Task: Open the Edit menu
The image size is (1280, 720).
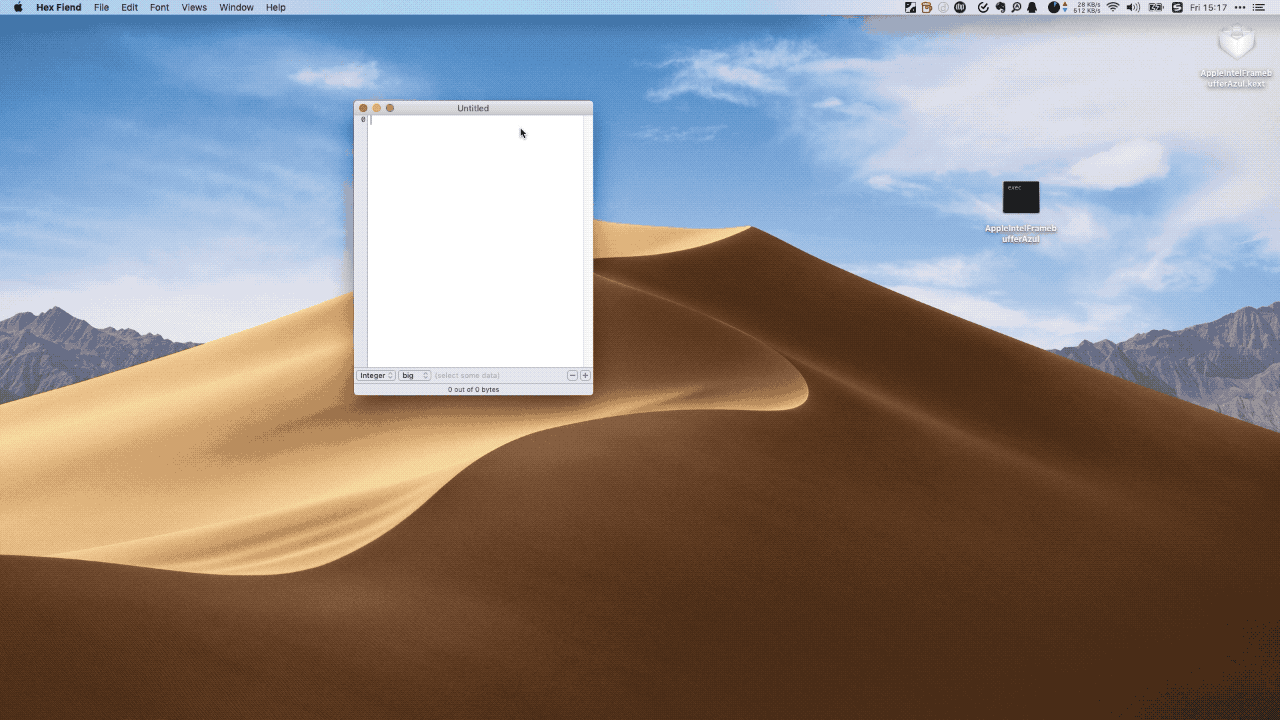Action: [130, 7]
